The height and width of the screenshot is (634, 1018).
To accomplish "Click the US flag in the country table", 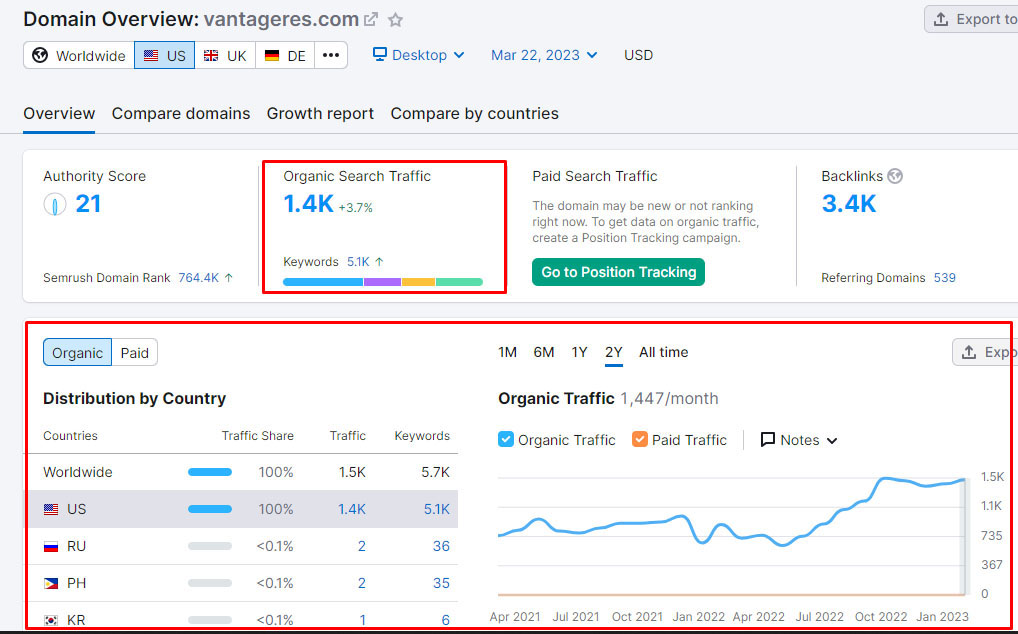I will coord(51,509).
